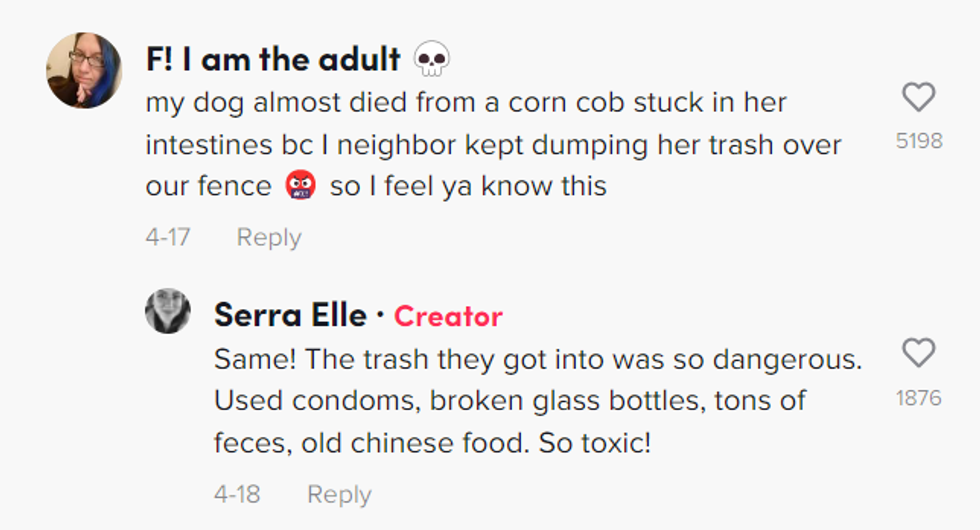This screenshot has width=980, height=530.
Task: Click the skull emoji beside the username
Action: coord(431,60)
